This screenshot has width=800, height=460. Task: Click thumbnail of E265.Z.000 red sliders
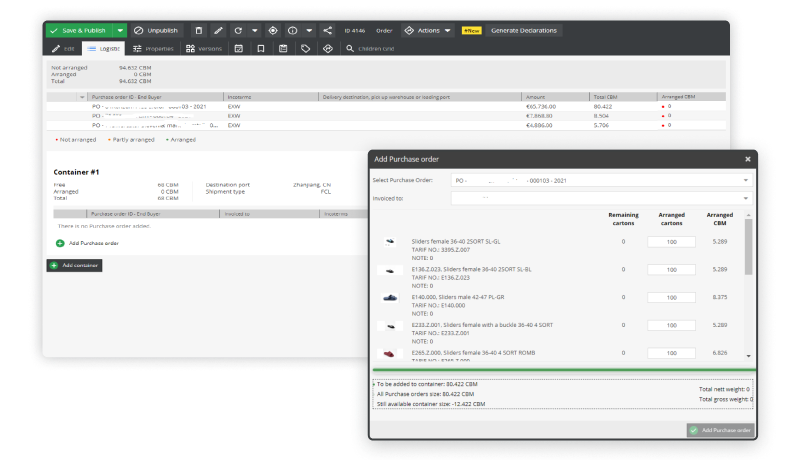pos(389,353)
